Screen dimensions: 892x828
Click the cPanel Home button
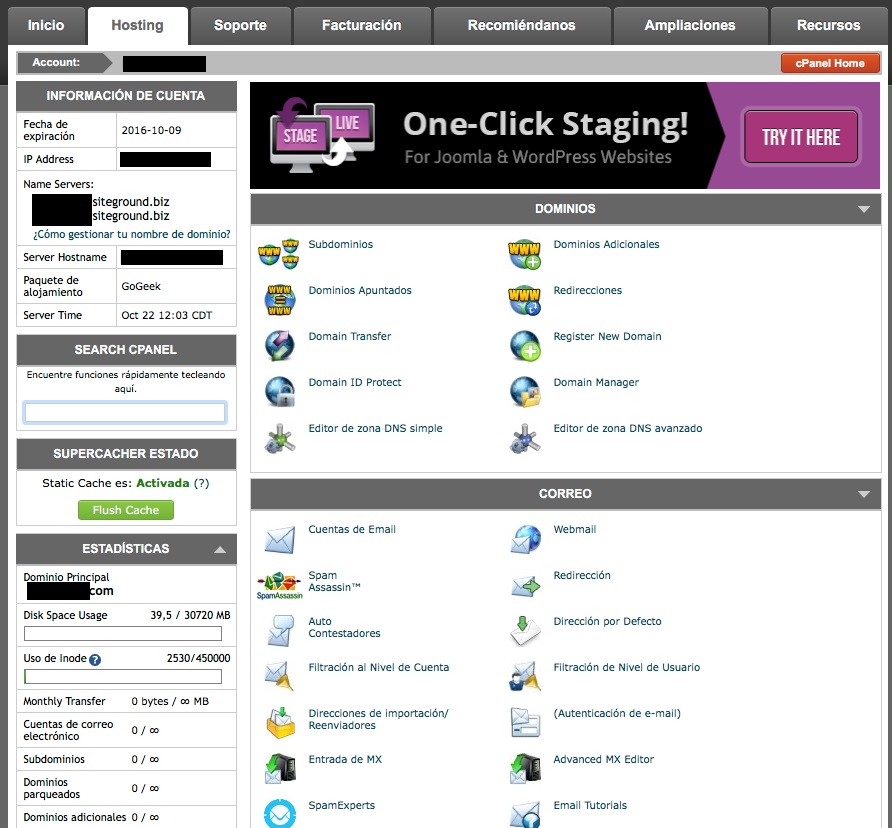(x=830, y=63)
